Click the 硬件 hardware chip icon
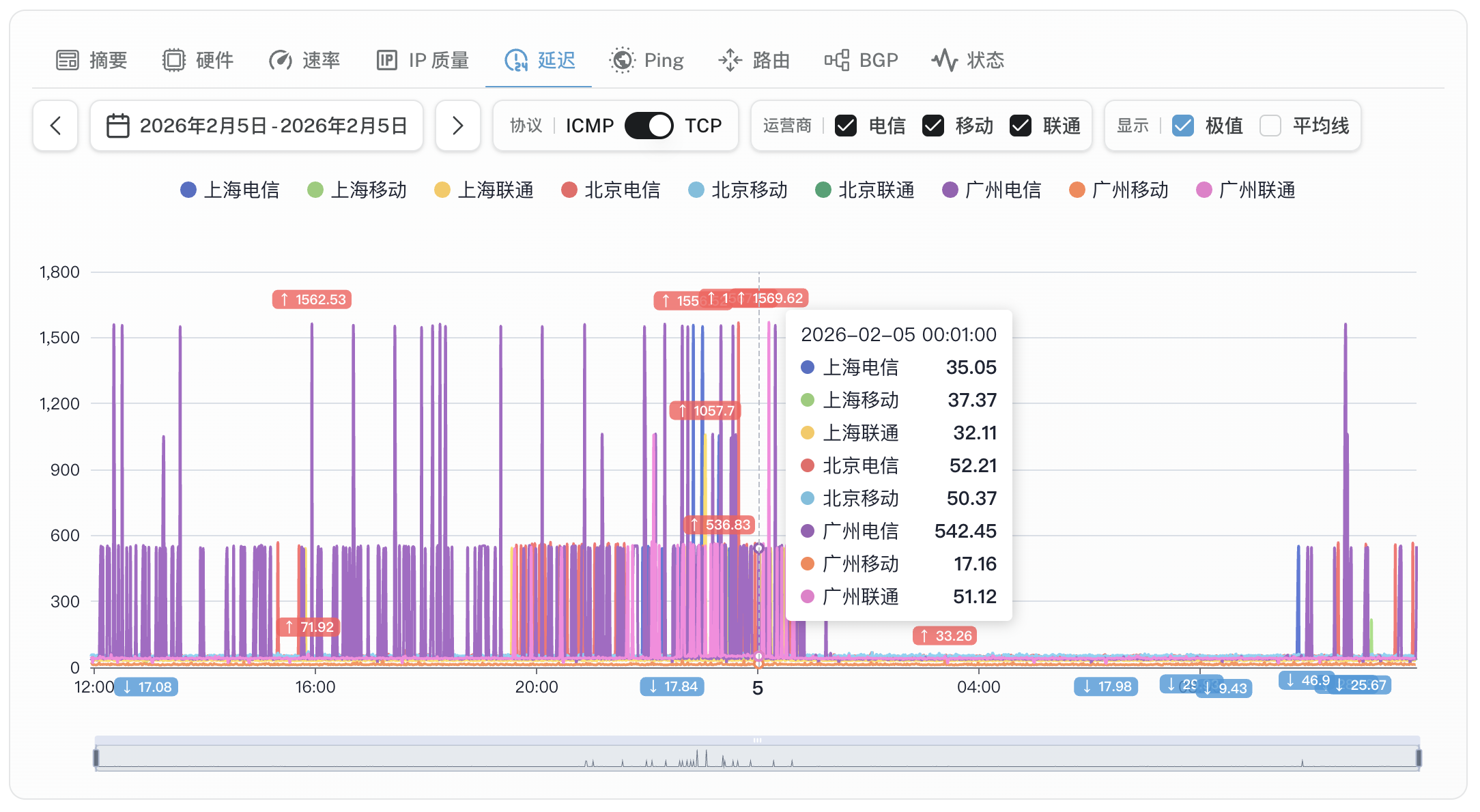 click(173, 60)
